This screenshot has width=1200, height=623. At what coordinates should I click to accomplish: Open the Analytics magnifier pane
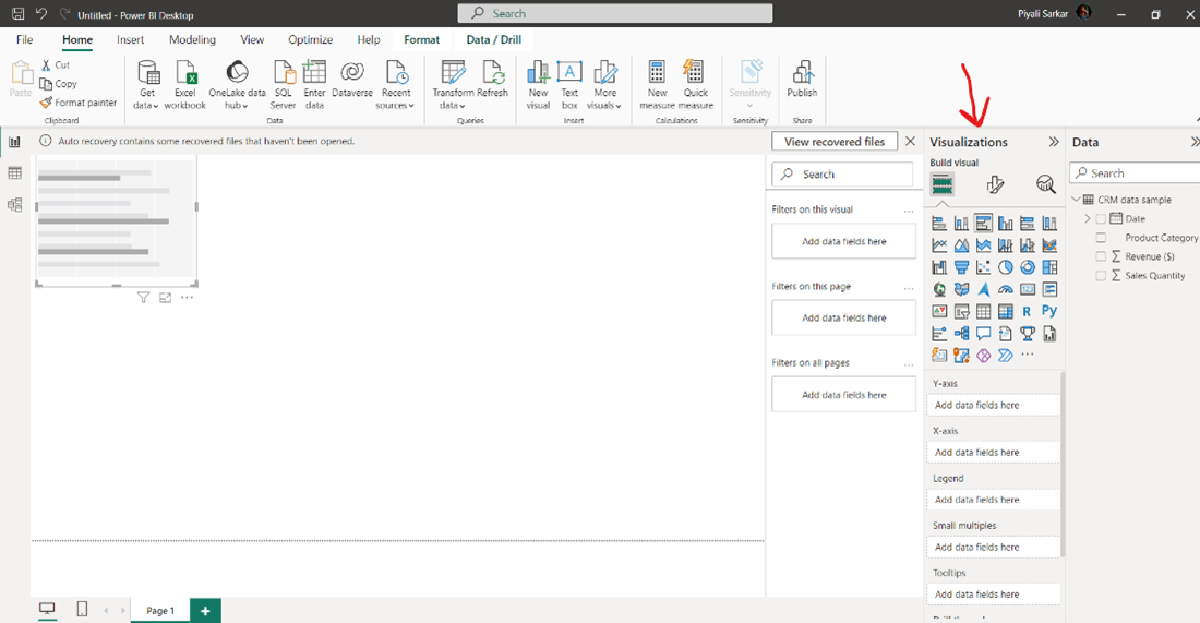[x=1046, y=184]
